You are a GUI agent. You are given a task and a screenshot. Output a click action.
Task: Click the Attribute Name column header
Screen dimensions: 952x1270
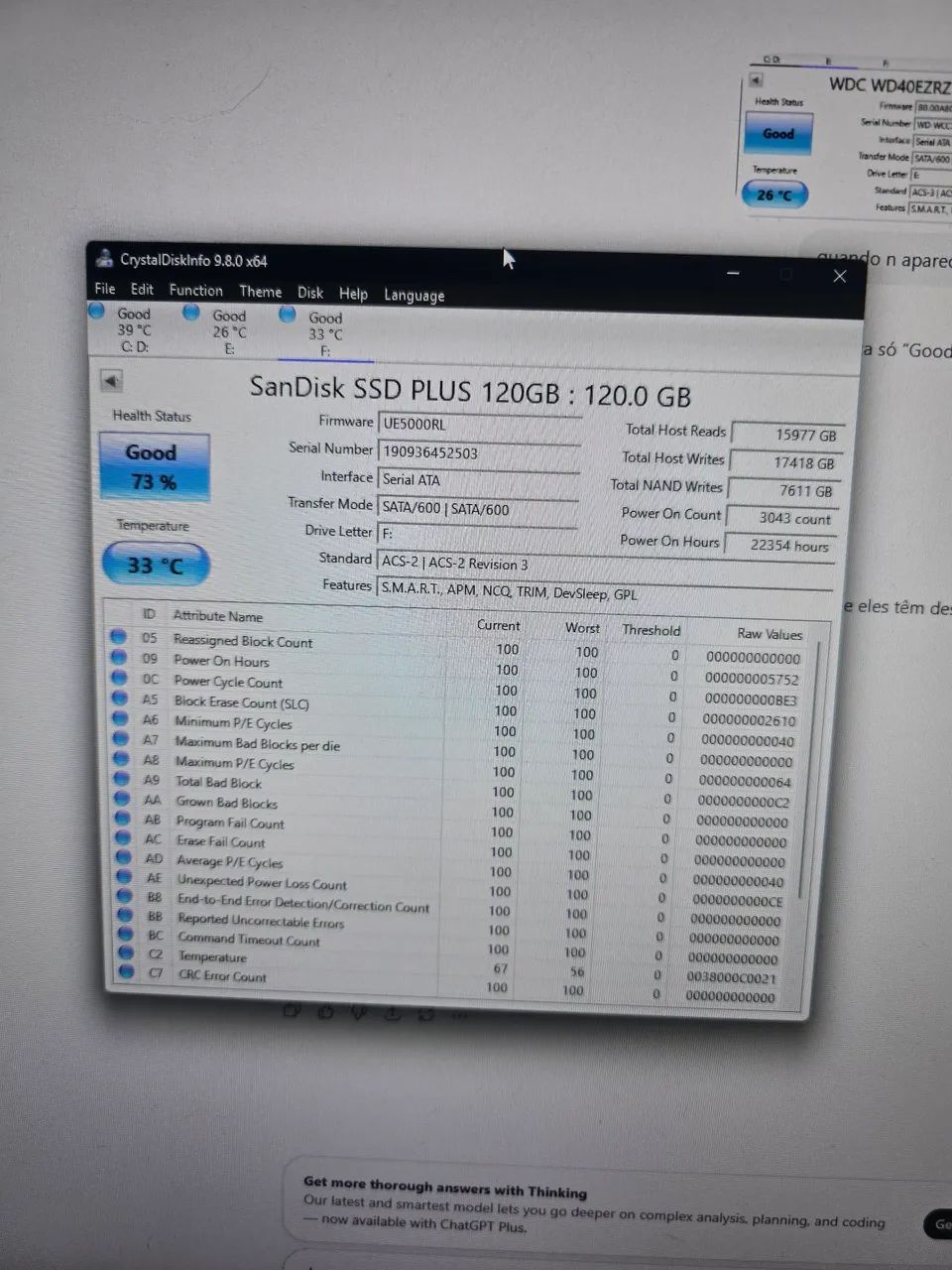coord(217,616)
